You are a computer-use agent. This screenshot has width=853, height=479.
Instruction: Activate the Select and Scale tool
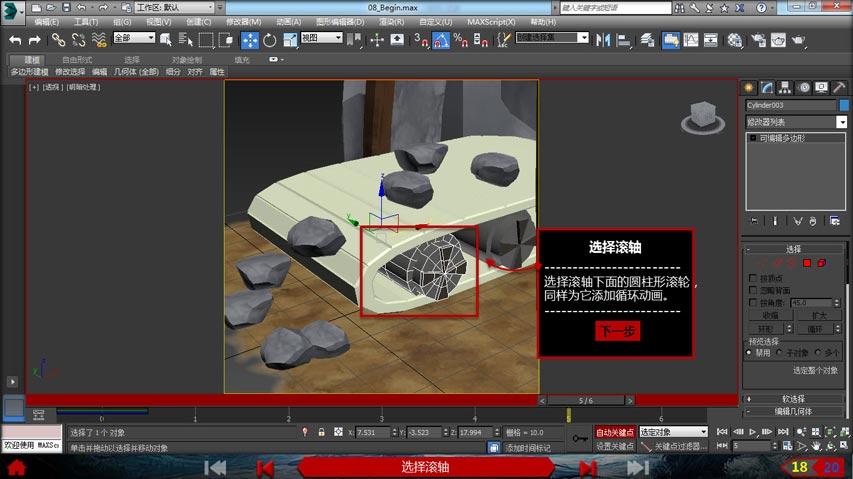coord(290,40)
